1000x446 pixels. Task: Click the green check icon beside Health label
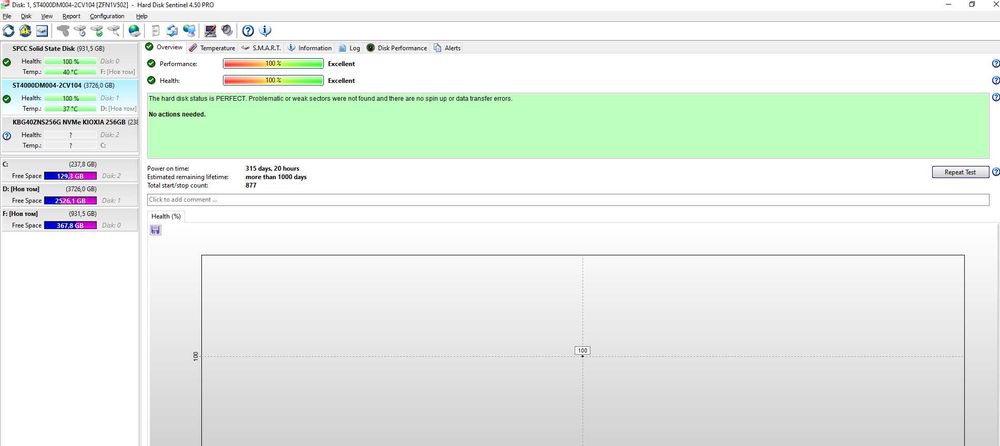pos(151,80)
